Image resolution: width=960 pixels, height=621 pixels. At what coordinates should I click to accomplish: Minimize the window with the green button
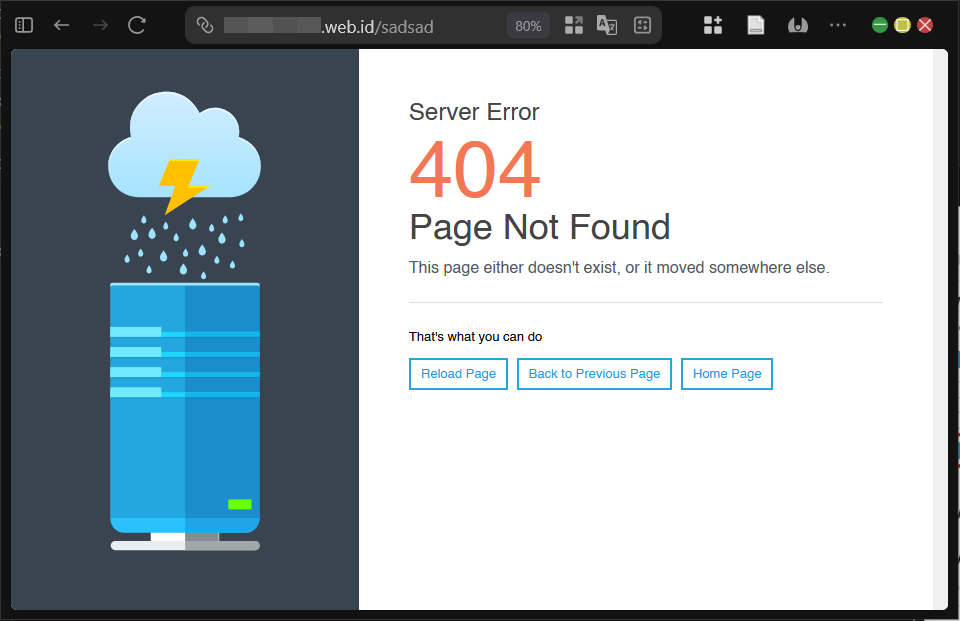(880, 25)
